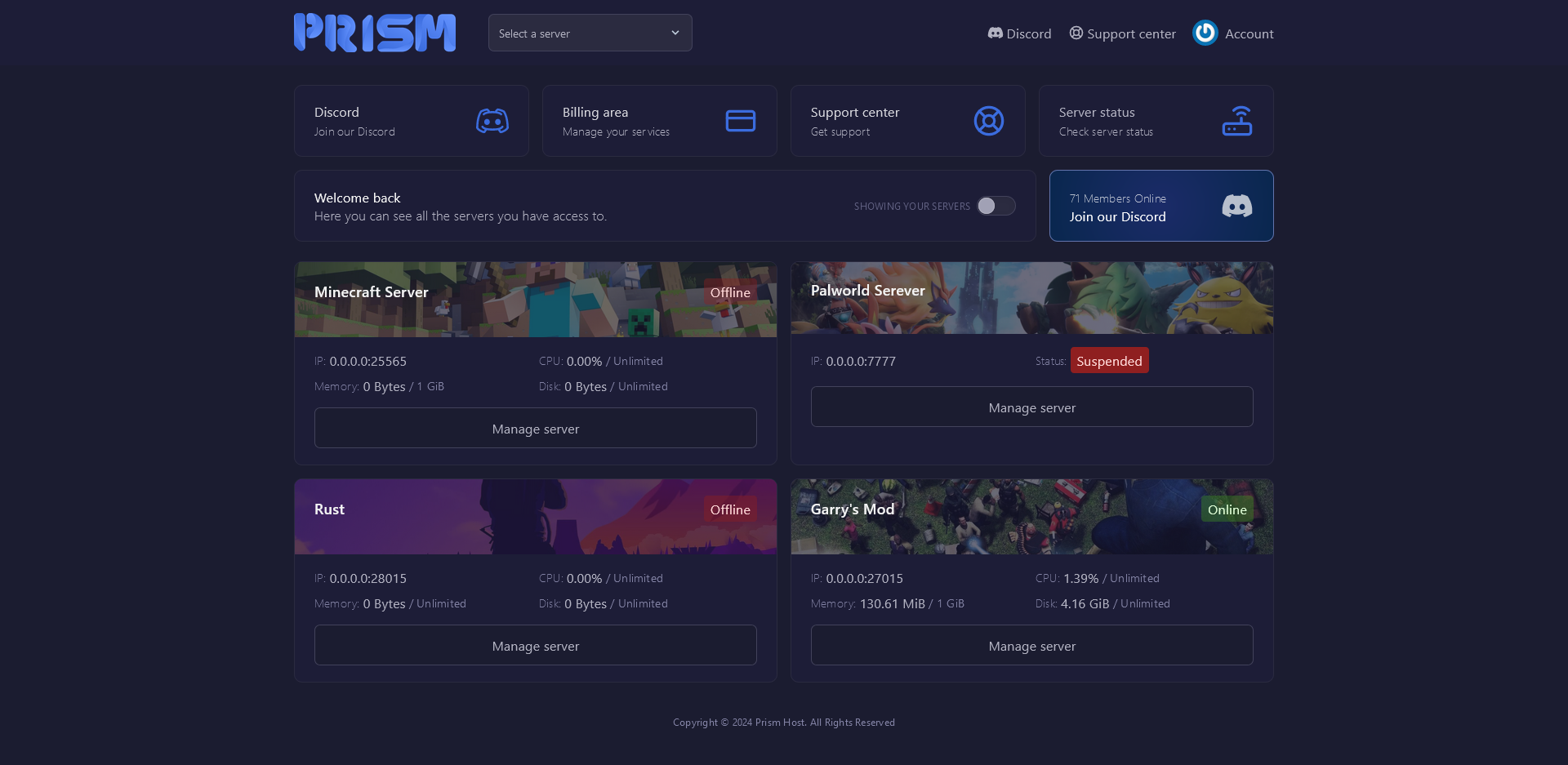
Task: Click the chevron arrow in server selector
Action: pos(675,33)
